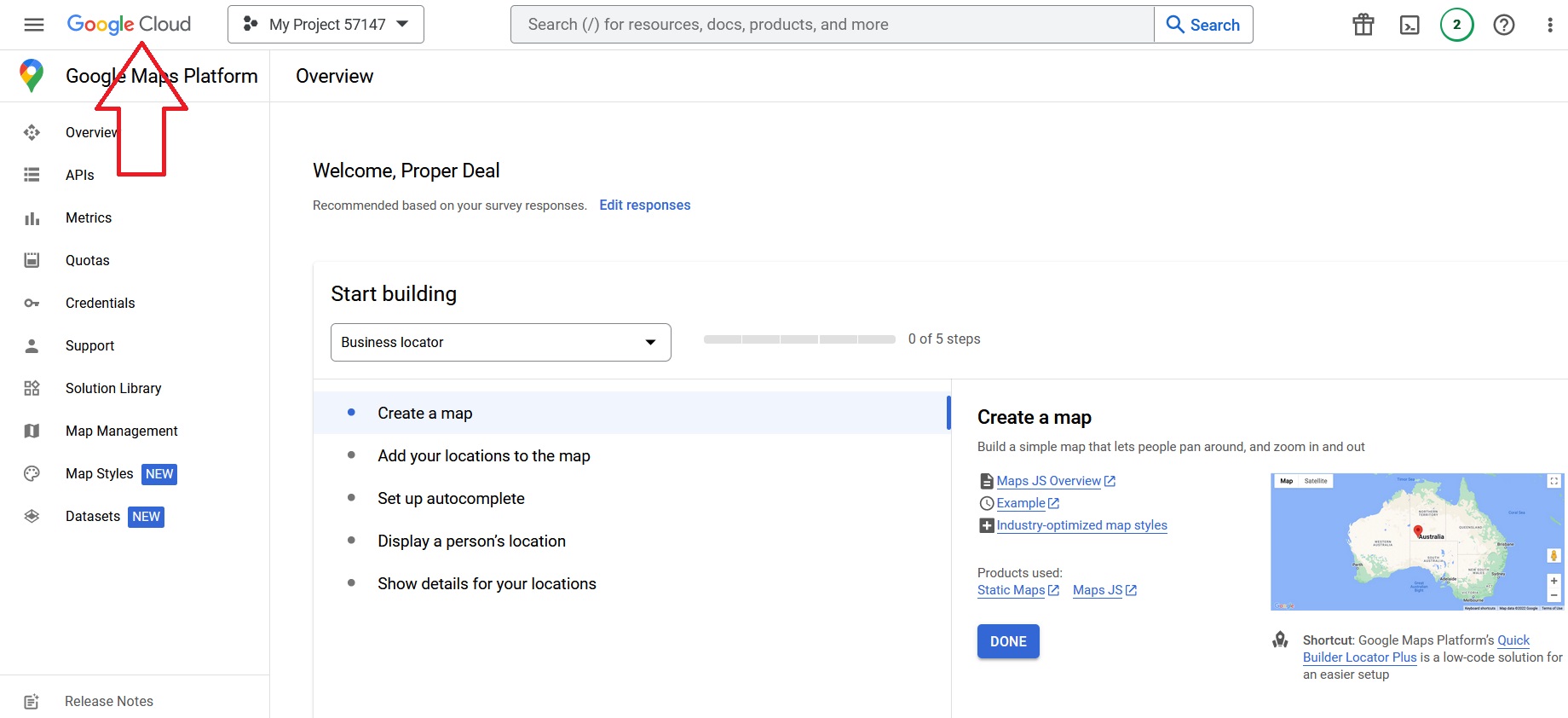Open the Maps JS Overview link
The width and height of the screenshot is (1568, 718).
1056,481
